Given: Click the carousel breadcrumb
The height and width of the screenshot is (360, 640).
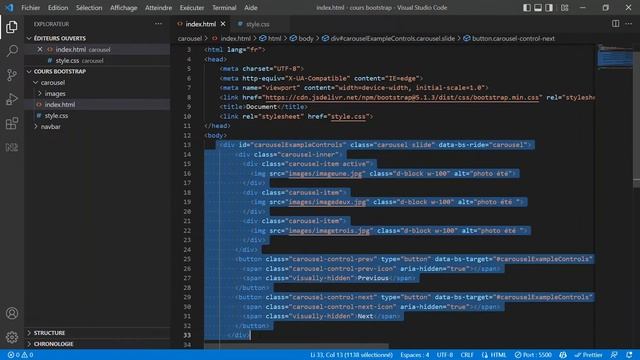Looking at the screenshot, I should (x=190, y=38).
